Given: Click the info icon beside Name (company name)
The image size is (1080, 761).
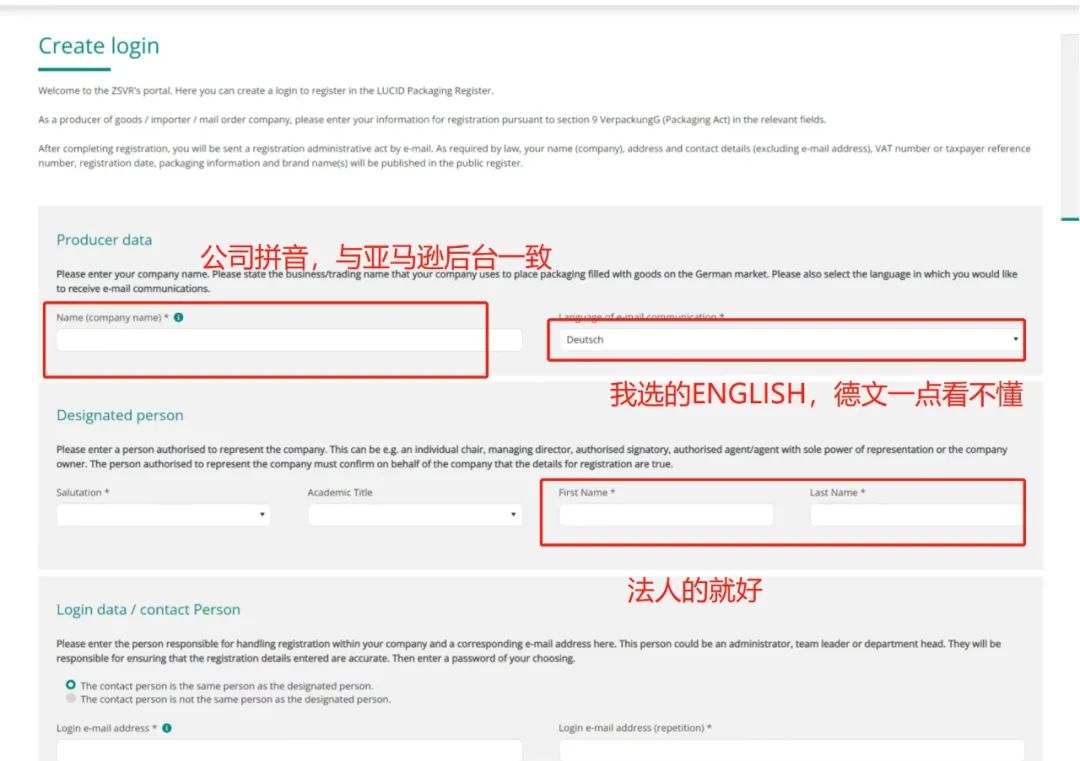Looking at the screenshot, I should (178, 317).
